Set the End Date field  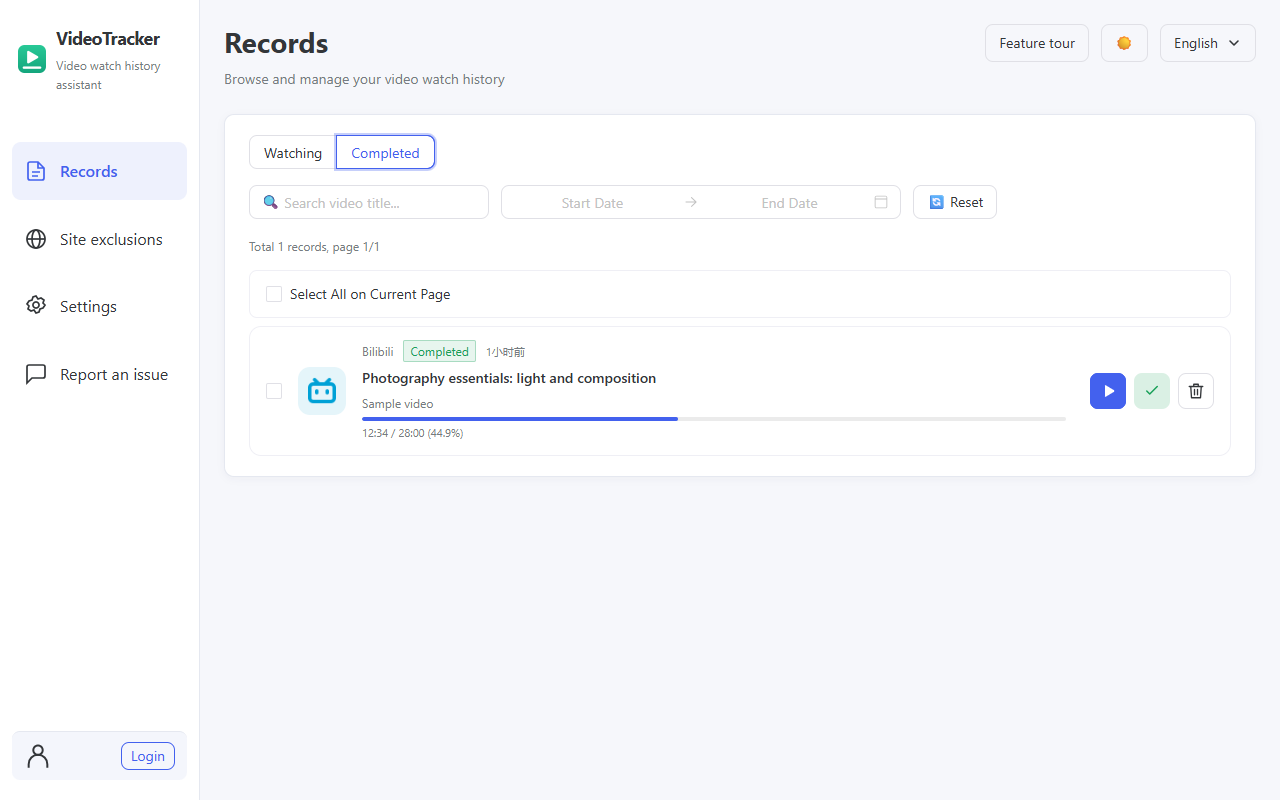pos(789,202)
